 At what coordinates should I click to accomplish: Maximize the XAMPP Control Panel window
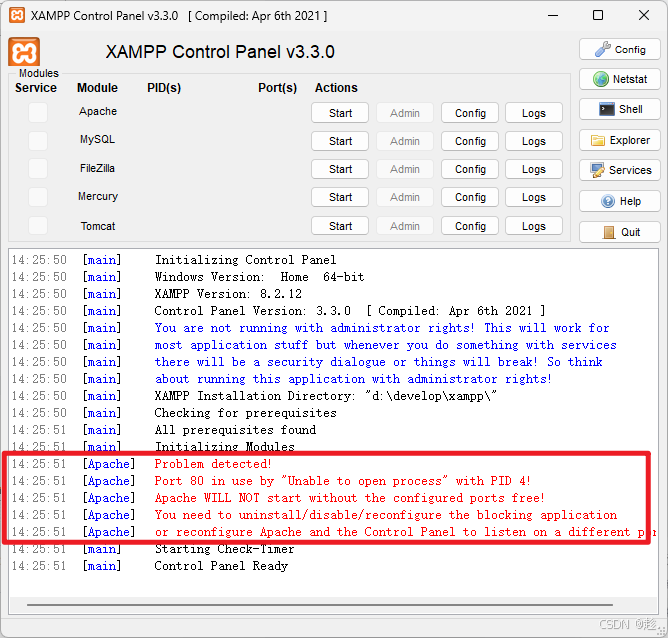pos(598,16)
